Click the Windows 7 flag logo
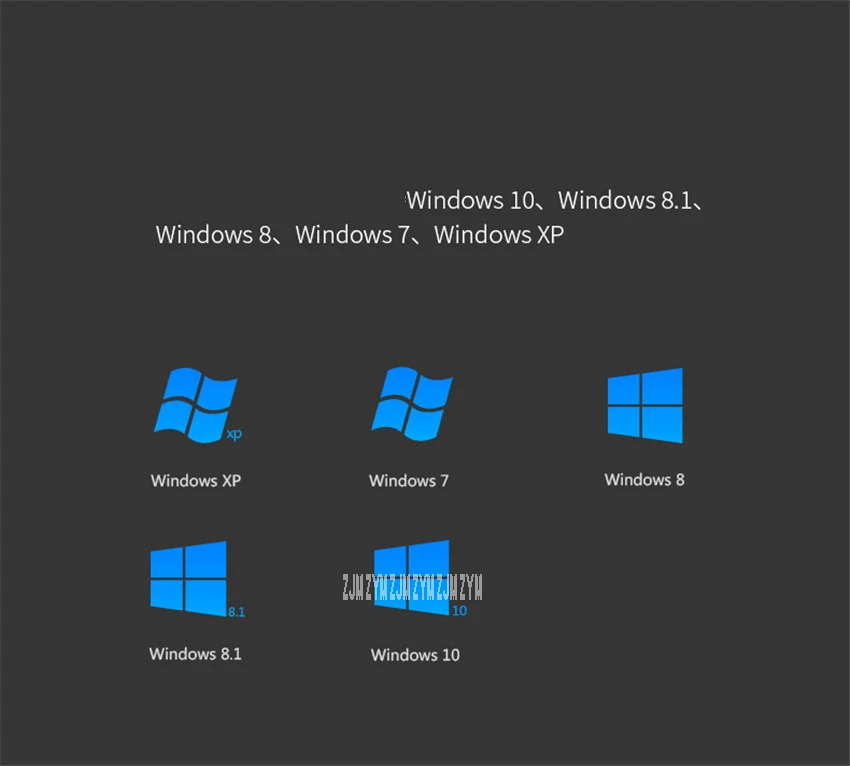Screen dimensions: 850x766 click(412, 404)
